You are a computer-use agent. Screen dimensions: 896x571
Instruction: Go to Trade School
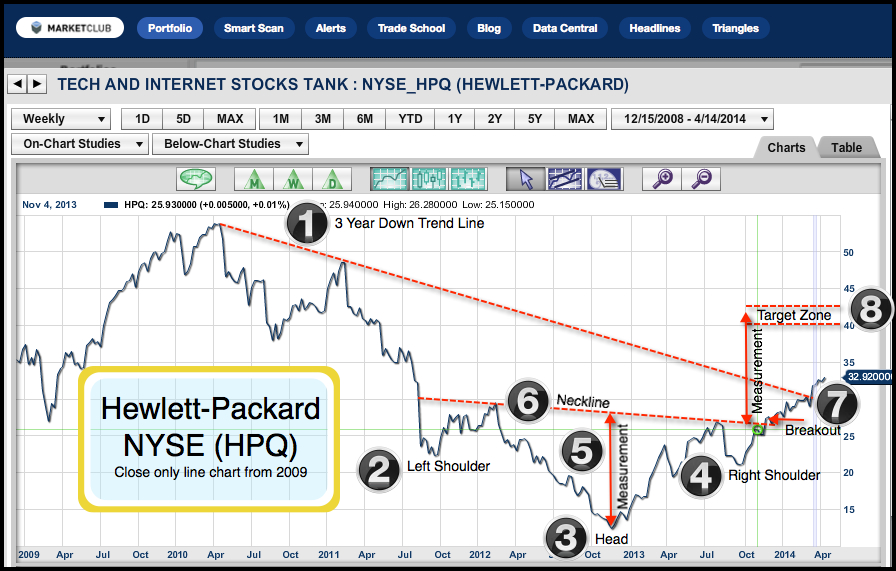(411, 28)
